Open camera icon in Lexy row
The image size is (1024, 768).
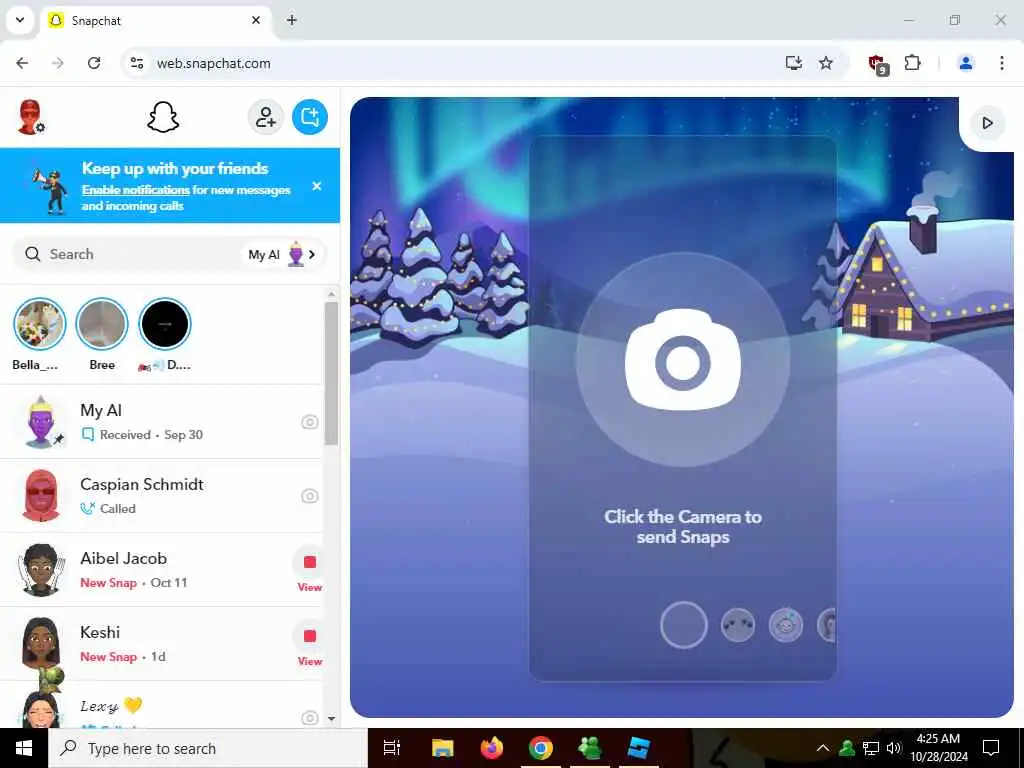tap(310, 718)
